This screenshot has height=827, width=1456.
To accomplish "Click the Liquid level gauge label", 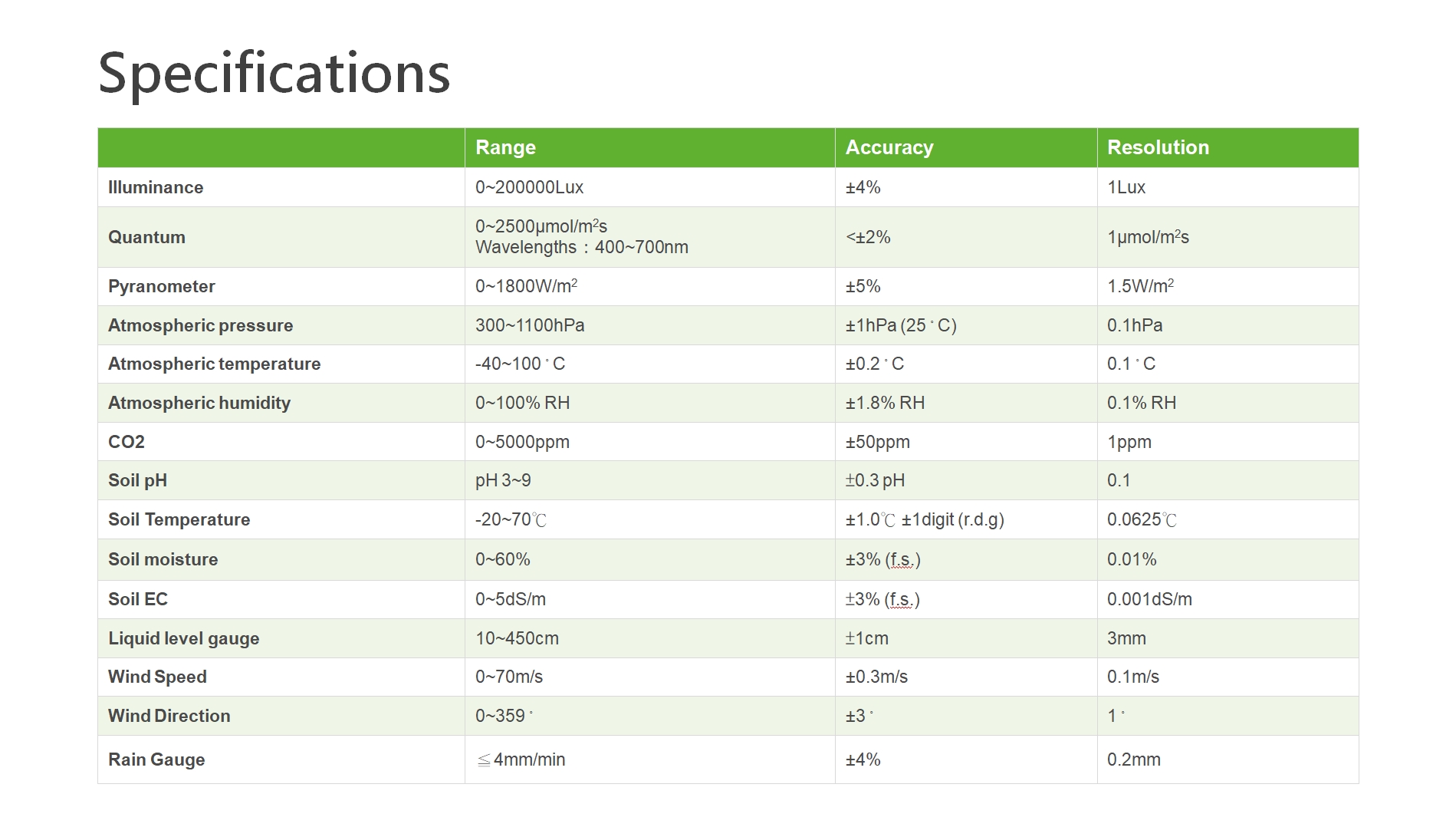I will (x=183, y=638).
